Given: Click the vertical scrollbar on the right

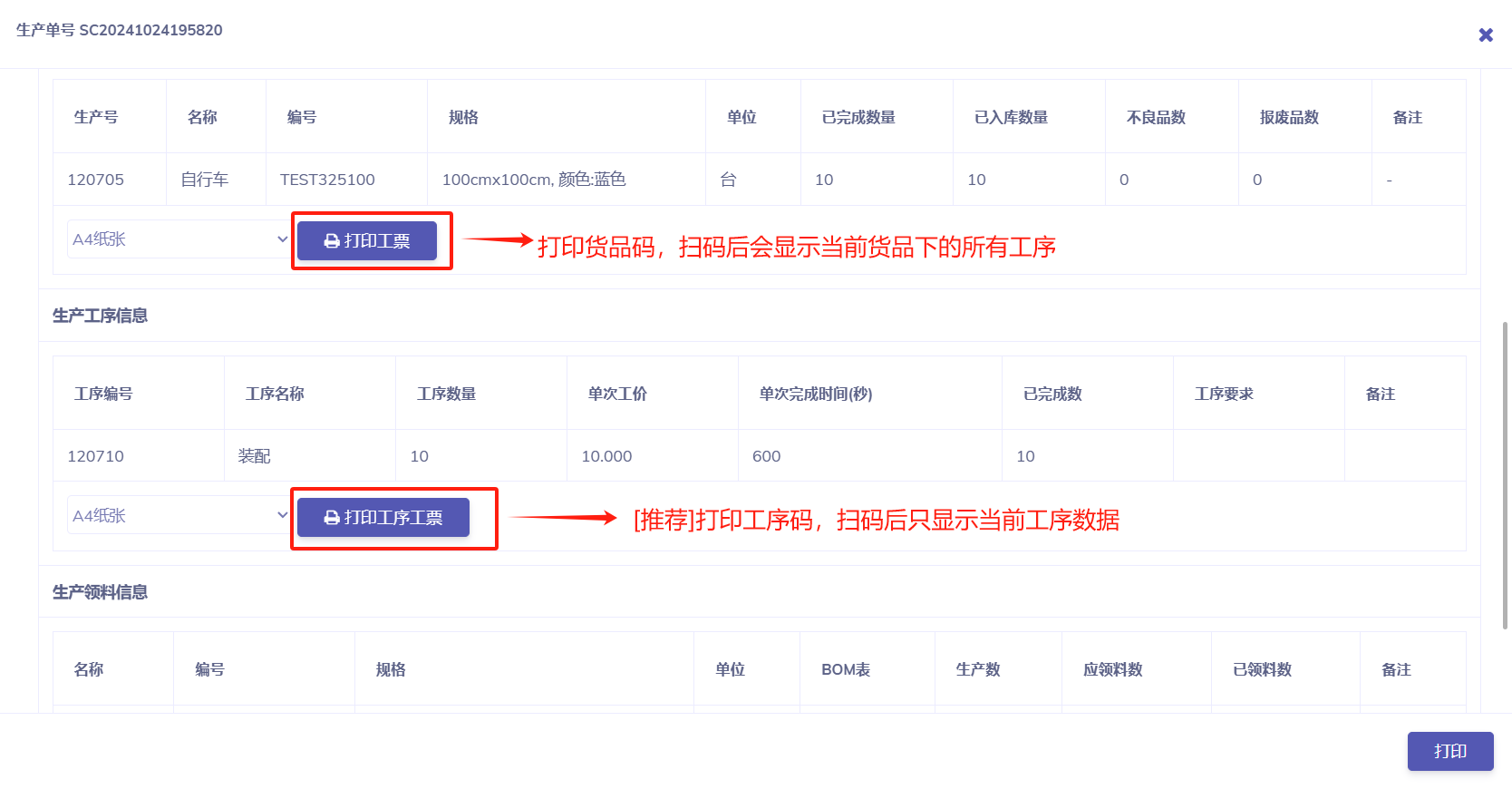Looking at the screenshot, I should [x=1506, y=472].
